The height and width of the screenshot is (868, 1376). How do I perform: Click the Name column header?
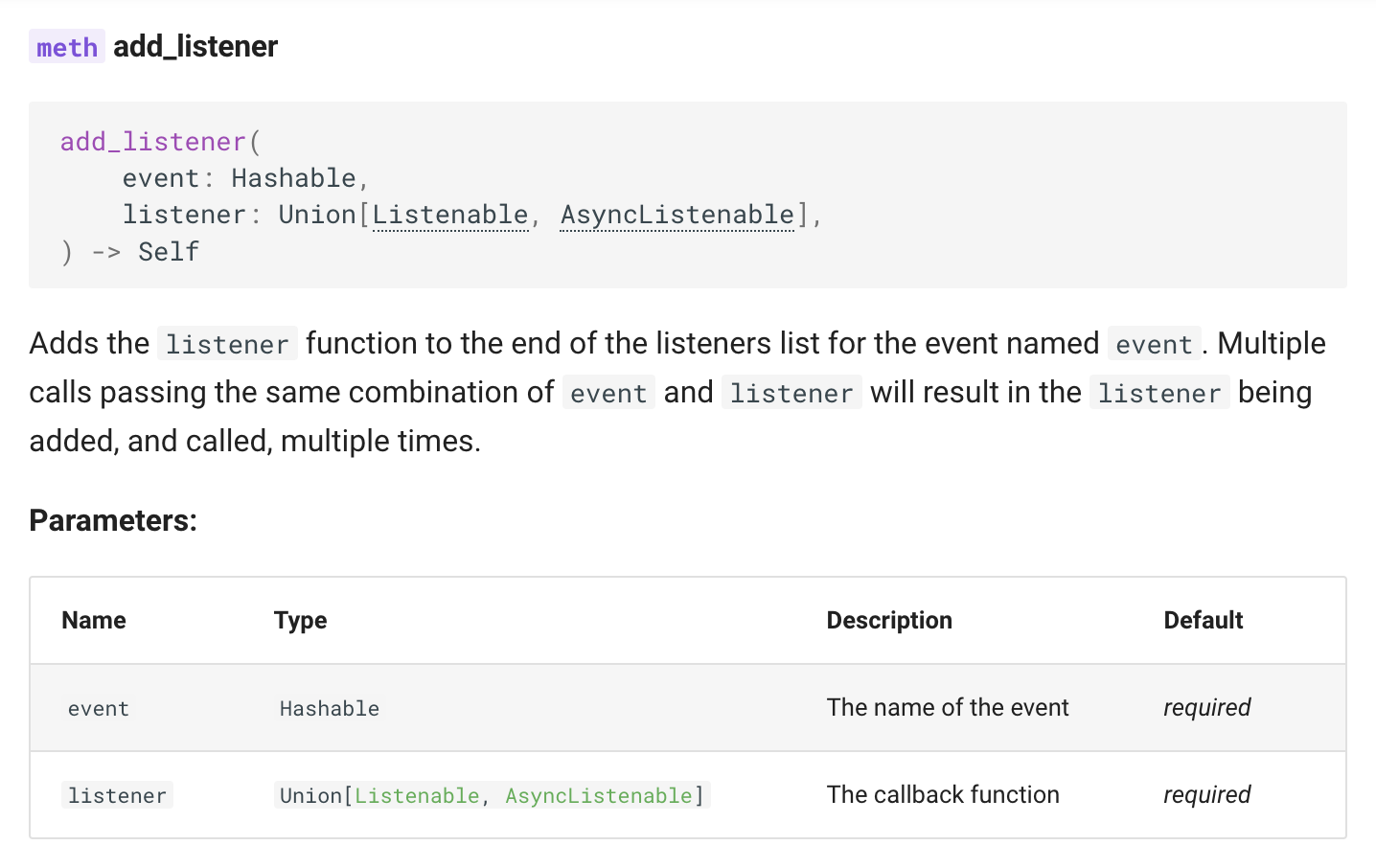[94, 621]
